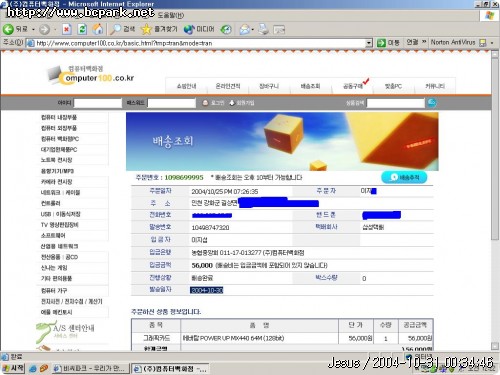500x375 pixels.
Task: Open the Help (도움말) menu
Action: (x=171, y=15)
